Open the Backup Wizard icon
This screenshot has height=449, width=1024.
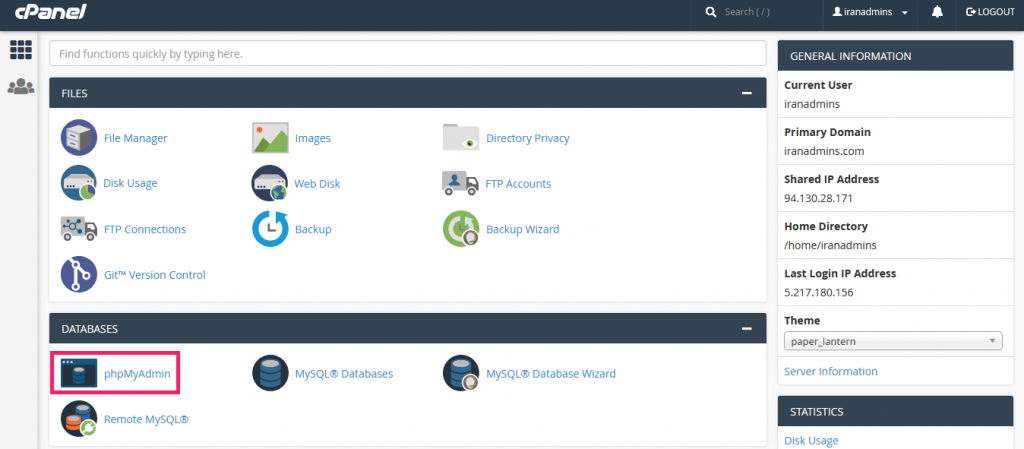[461, 229]
